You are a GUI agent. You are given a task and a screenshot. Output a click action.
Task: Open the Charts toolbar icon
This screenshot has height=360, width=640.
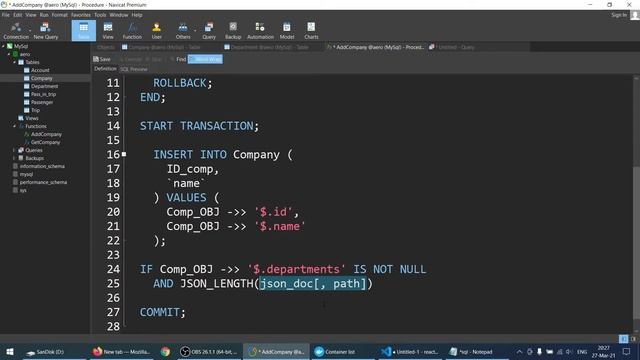click(311, 31)
